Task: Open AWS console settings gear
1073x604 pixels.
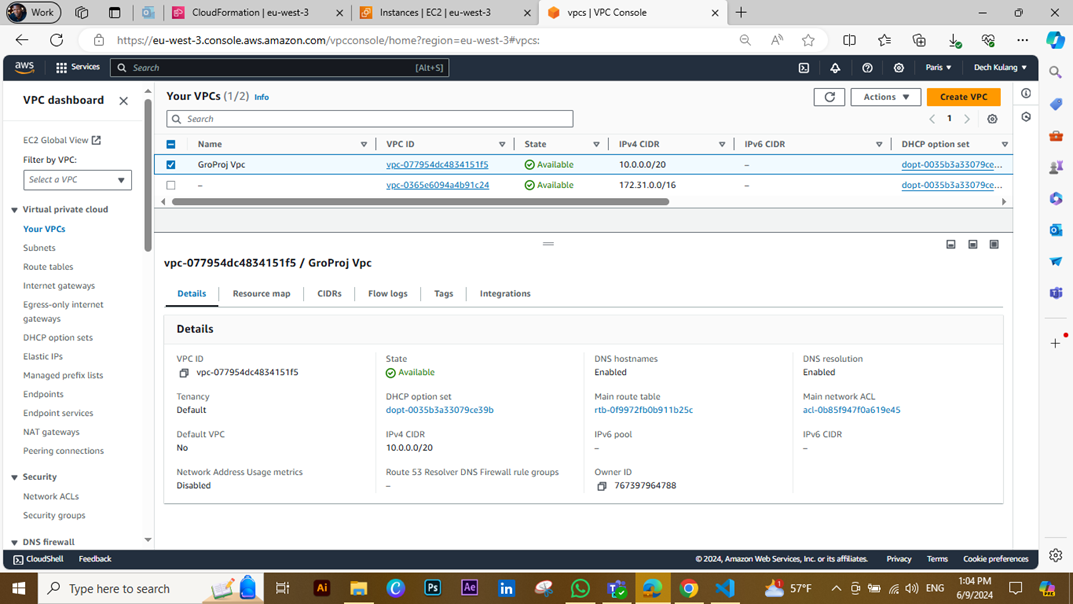Action: point(899,68)
